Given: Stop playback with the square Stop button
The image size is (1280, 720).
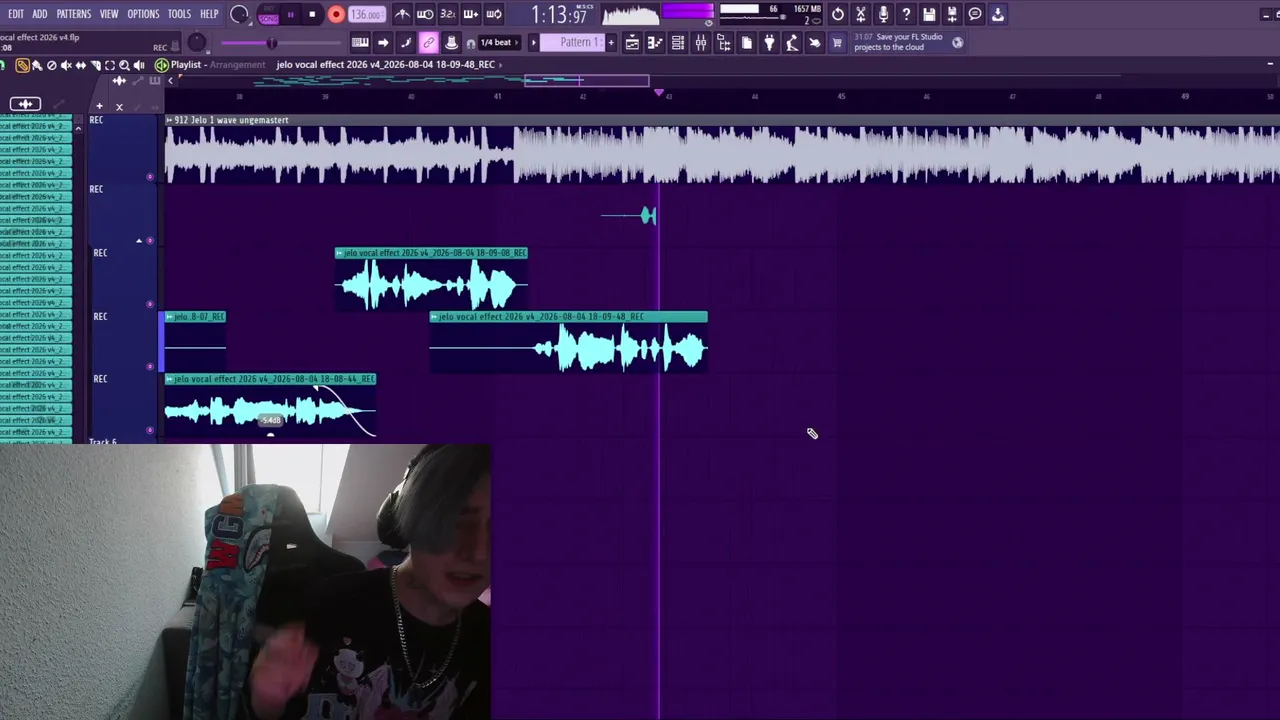Looking at the screenshot, I should pyautogui.click(x=312, y=15).
